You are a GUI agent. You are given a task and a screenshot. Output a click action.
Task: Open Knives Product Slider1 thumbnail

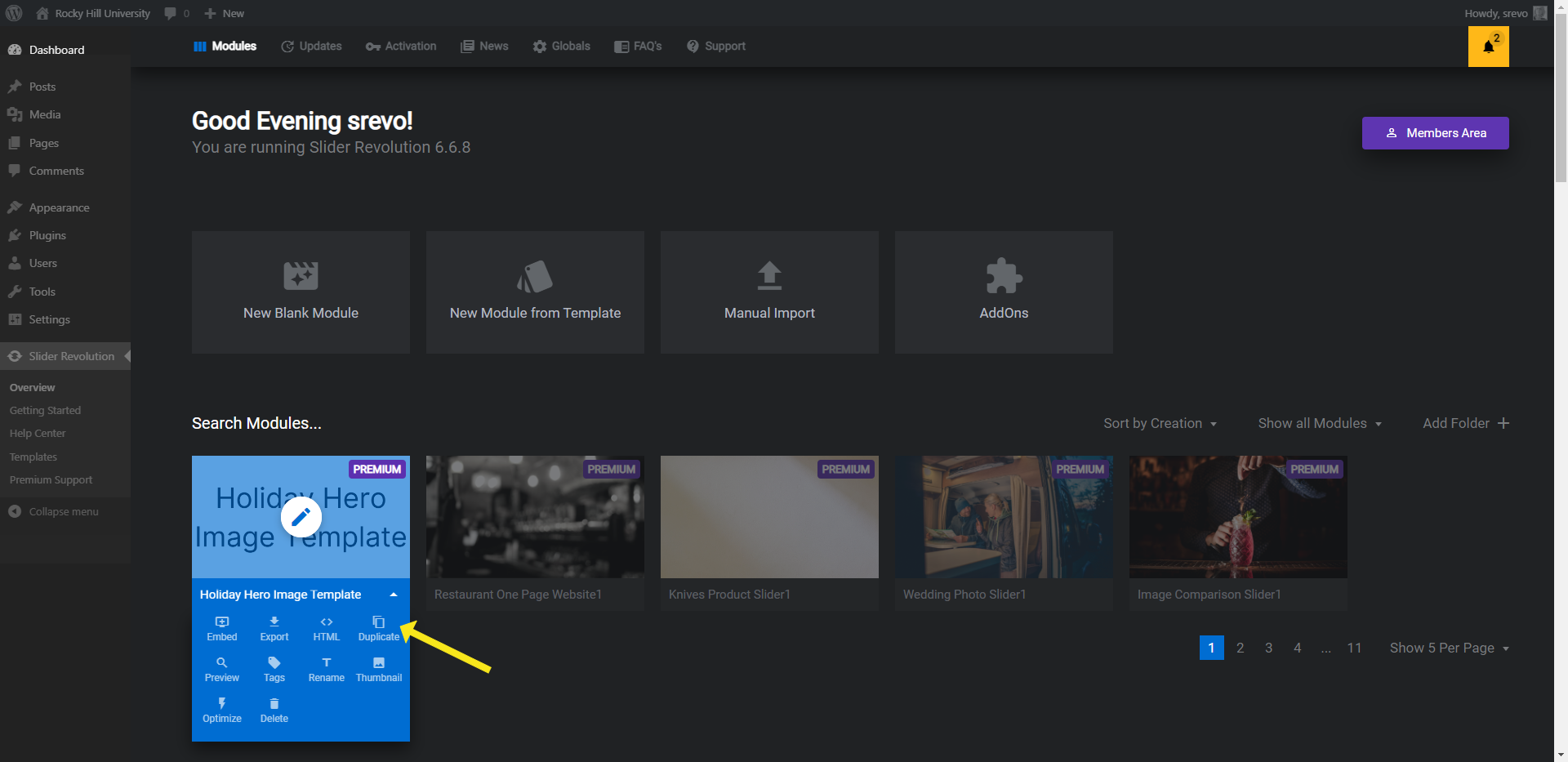(x=769, y=517)
